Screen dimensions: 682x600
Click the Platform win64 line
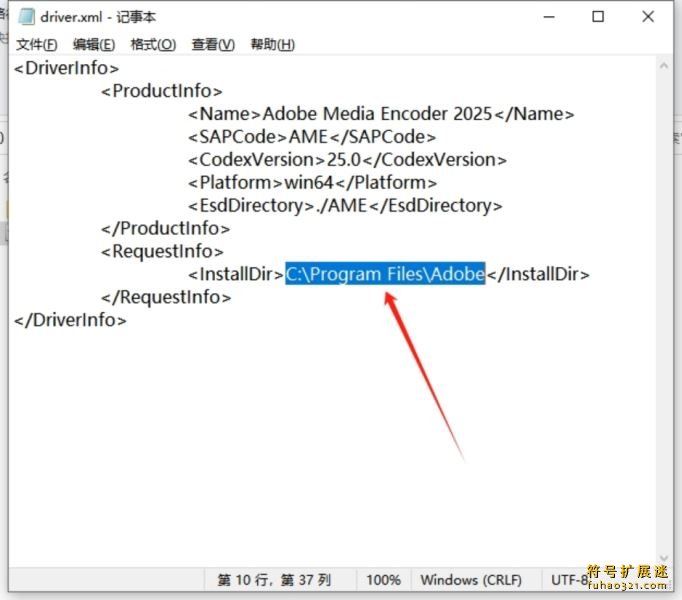pyautogui.click(x=312, y=183)
